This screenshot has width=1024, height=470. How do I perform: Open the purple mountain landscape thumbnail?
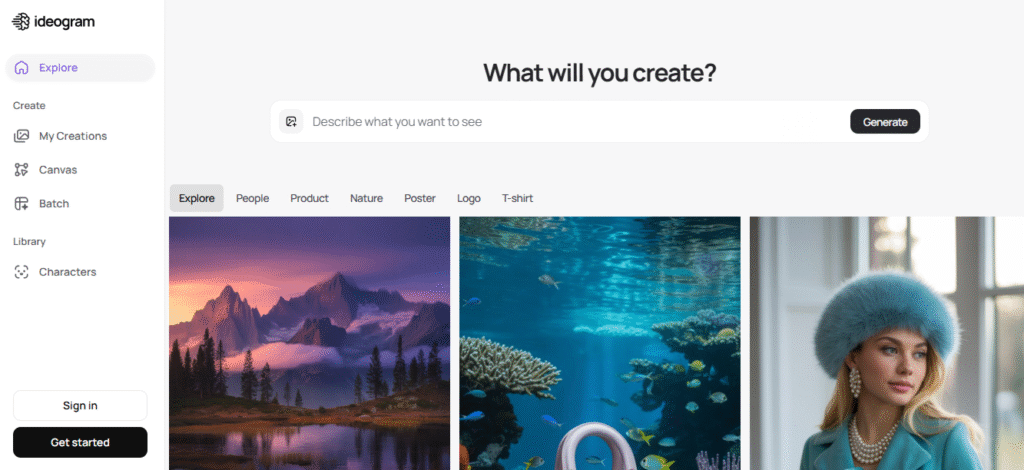coord(310,343)
